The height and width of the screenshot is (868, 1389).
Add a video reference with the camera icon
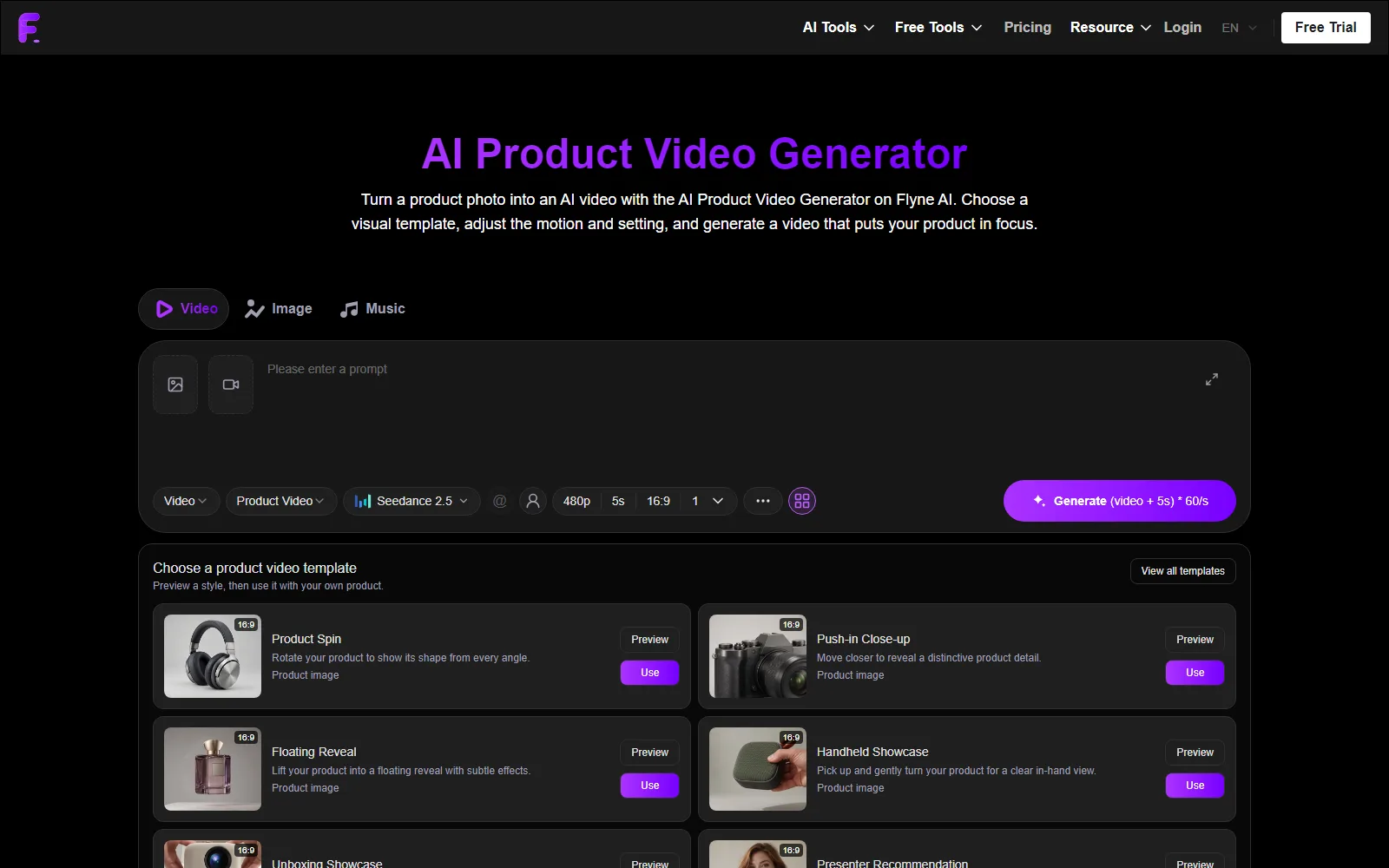231,385
